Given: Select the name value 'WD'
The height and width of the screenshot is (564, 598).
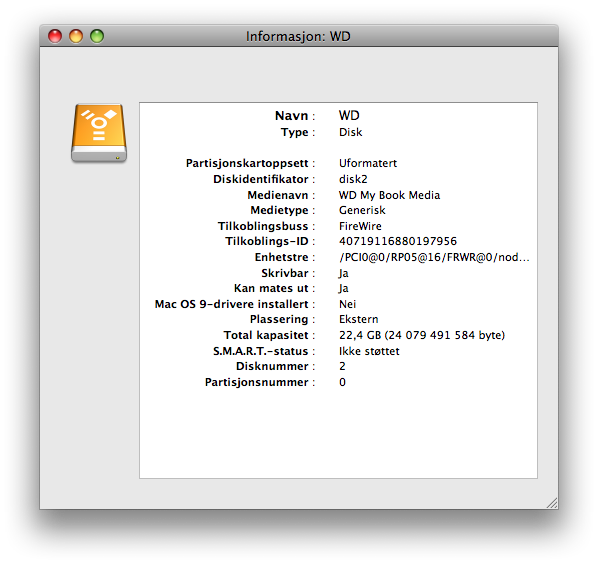Looking at the screenshot, I should [x=349, y=116].
